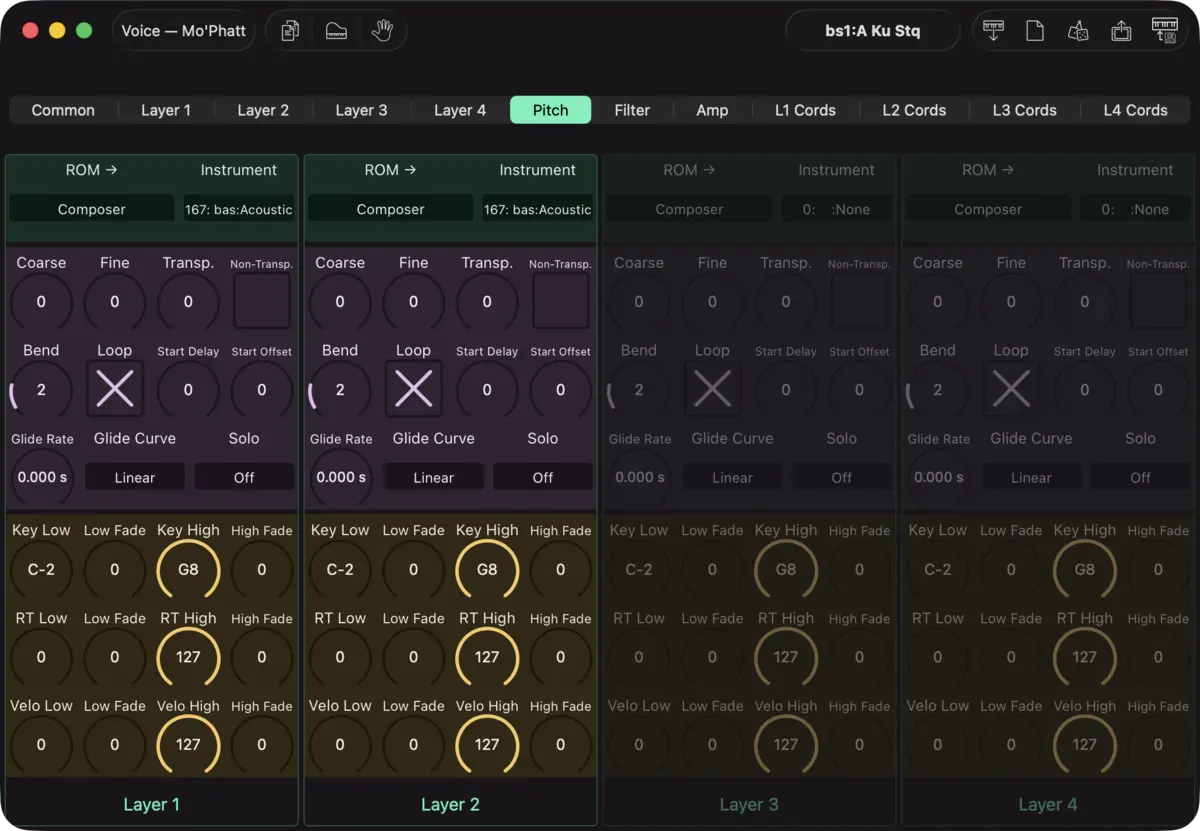Click Layer 1 Key High knob G8
1200x831 pixels.
188,569
